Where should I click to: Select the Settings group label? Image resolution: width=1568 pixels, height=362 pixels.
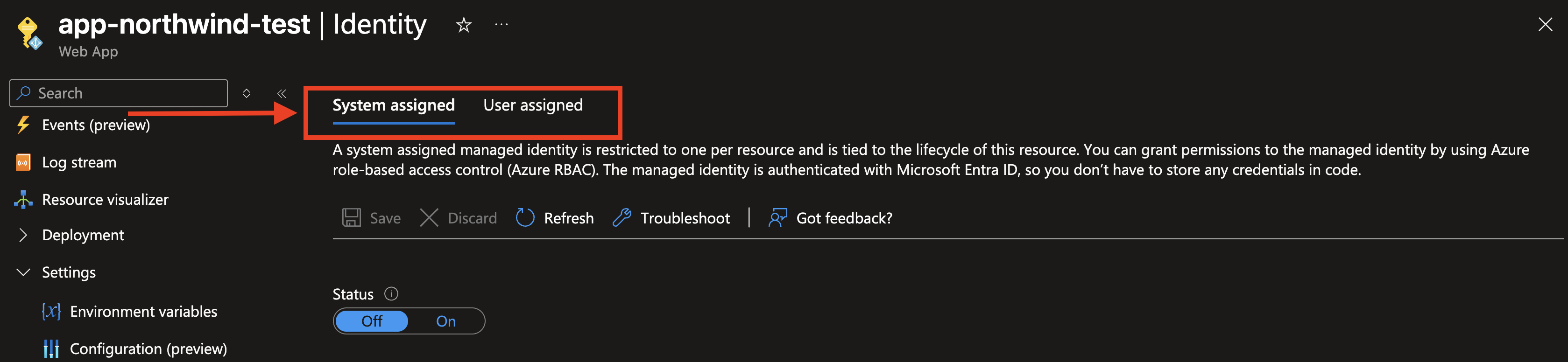point(69,272)
